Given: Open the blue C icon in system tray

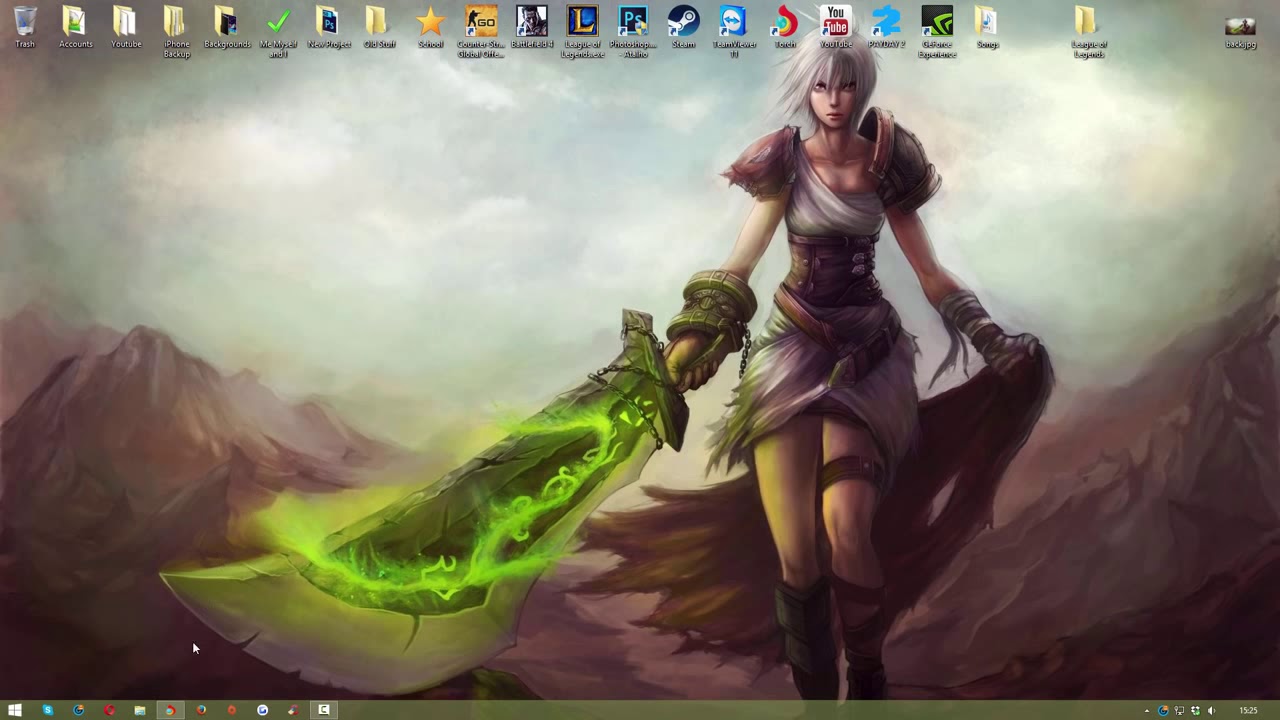Looking at the screenshot, I should pyautogui.click(x=1163, y=711).
